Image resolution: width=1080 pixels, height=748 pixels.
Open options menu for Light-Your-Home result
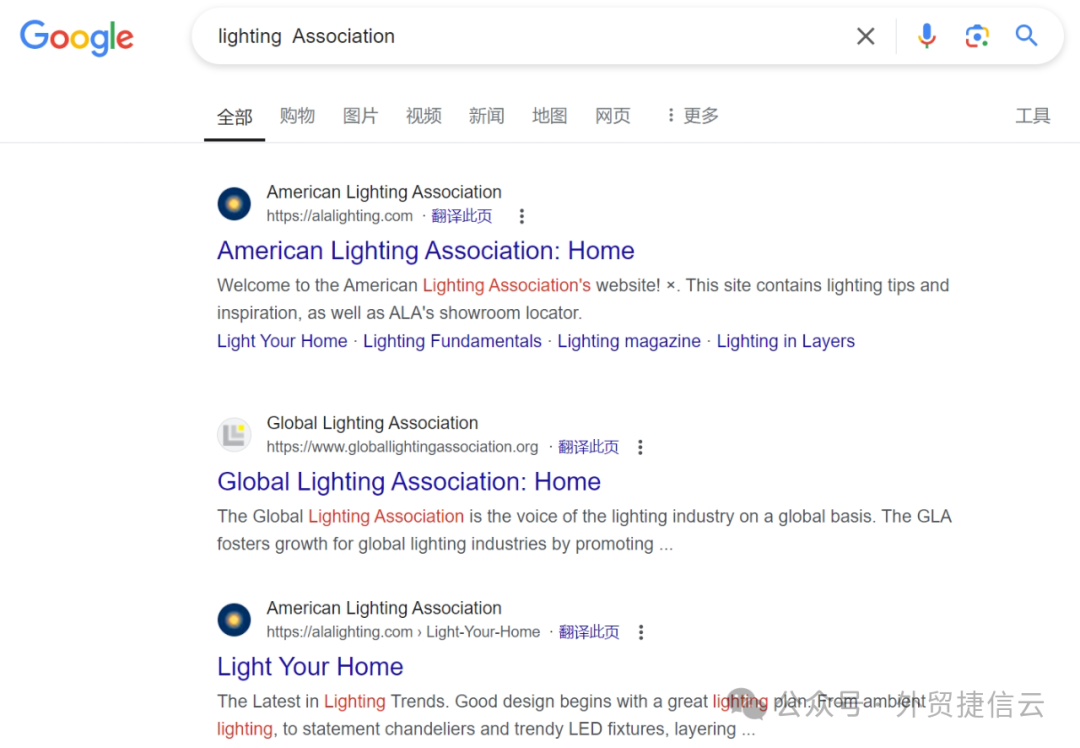(641, 632)
